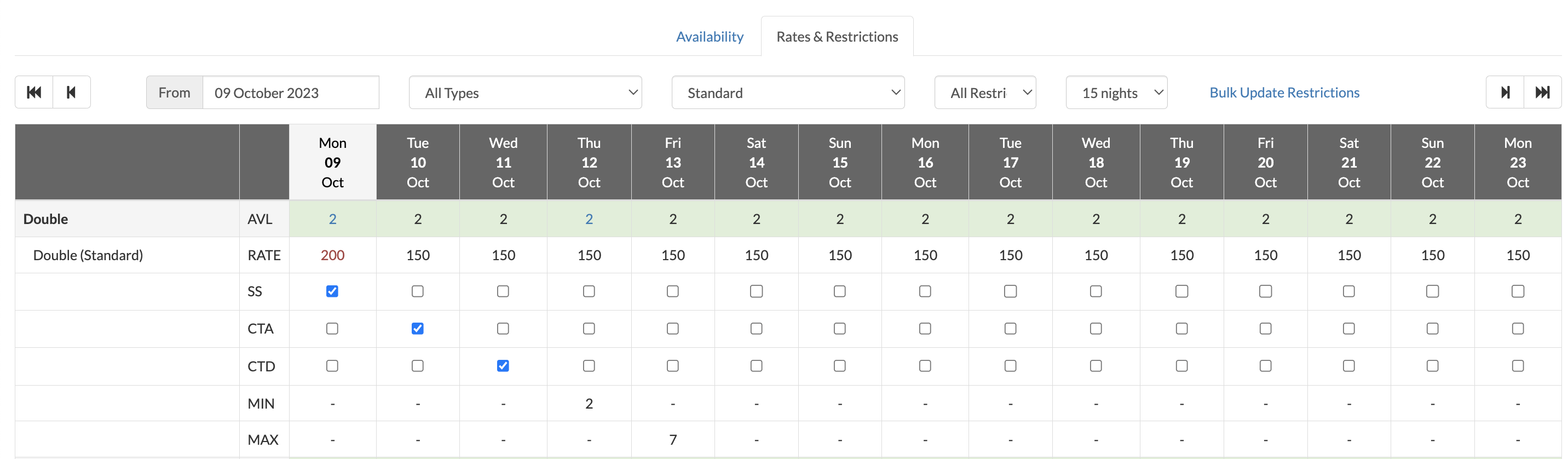Click availability 2 for Sun 22 Oct
This screenshot has width=1568, height=459.
tap(1433, 219)
